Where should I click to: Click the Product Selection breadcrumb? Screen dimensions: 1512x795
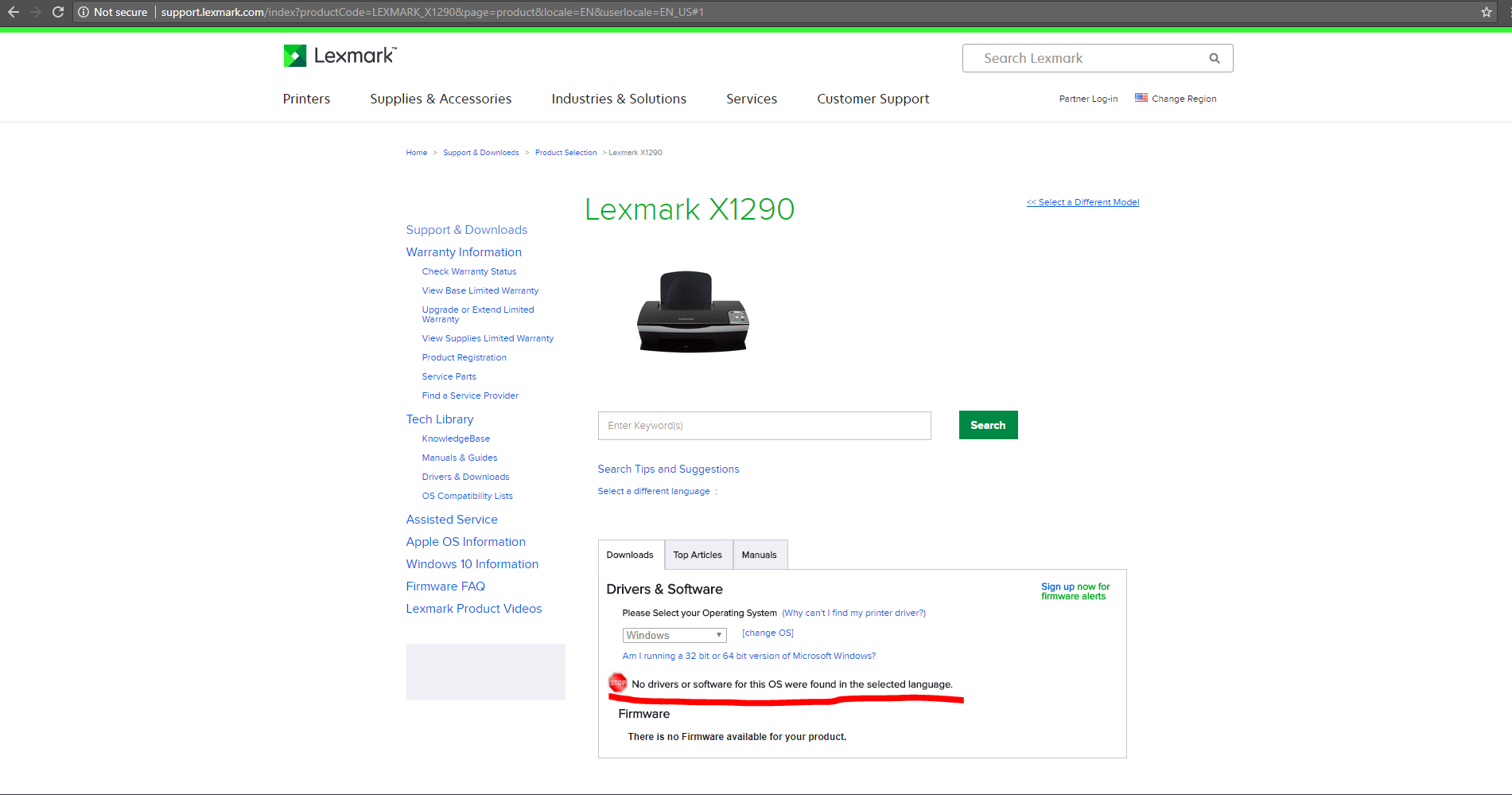(x=566, y=153)
